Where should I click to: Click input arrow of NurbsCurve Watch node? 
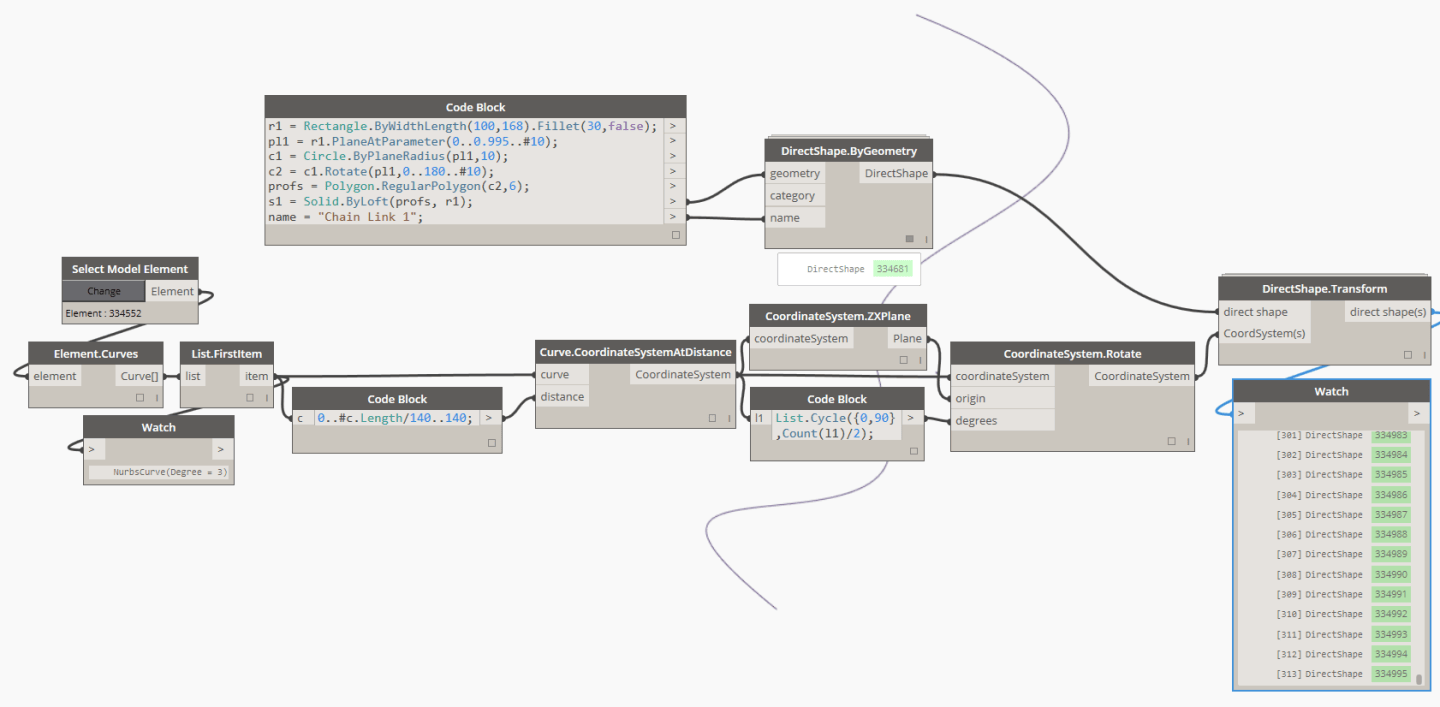click(x=94, y=450)
